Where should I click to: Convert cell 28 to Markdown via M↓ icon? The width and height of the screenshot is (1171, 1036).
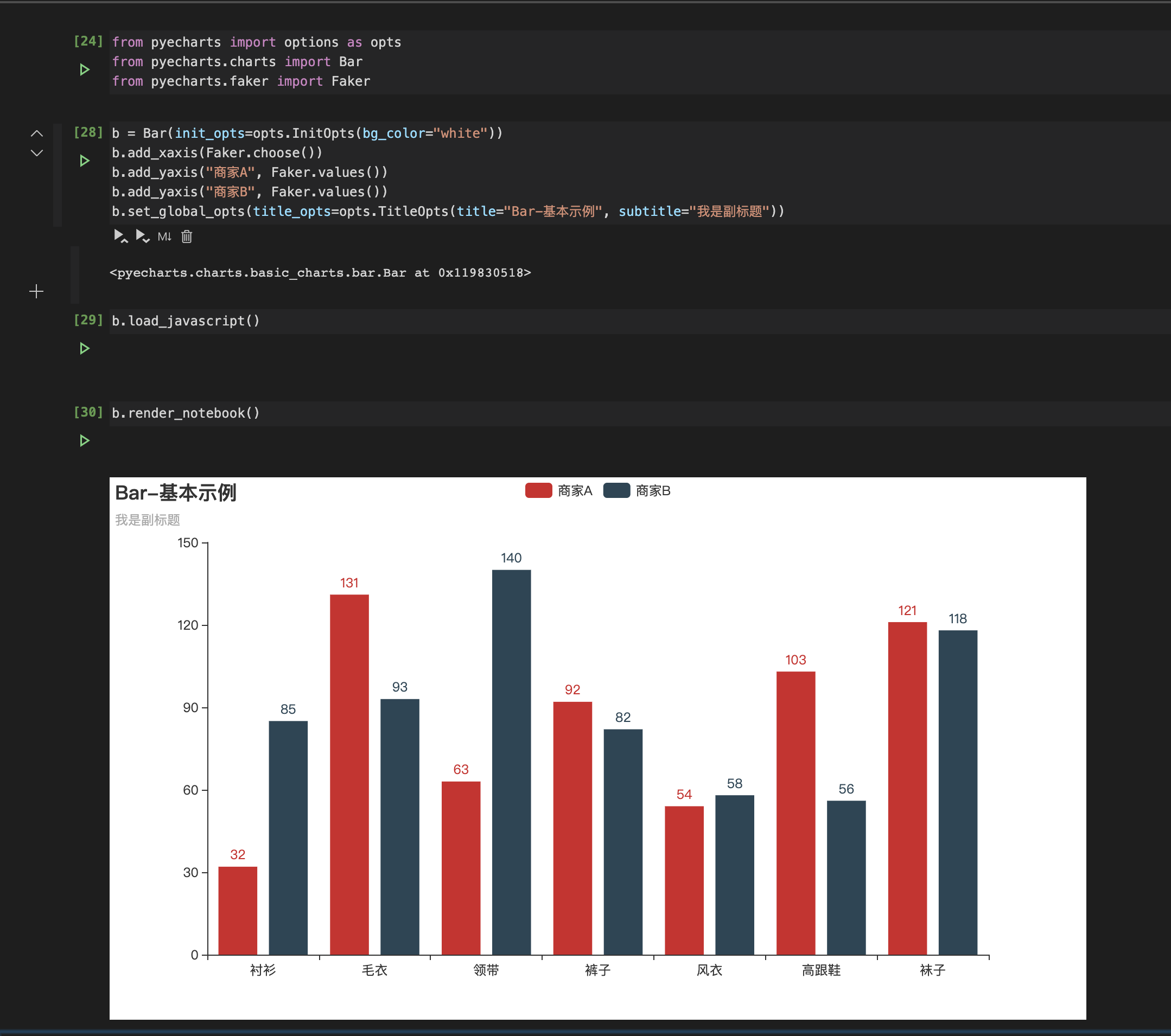tap(164, 236)
